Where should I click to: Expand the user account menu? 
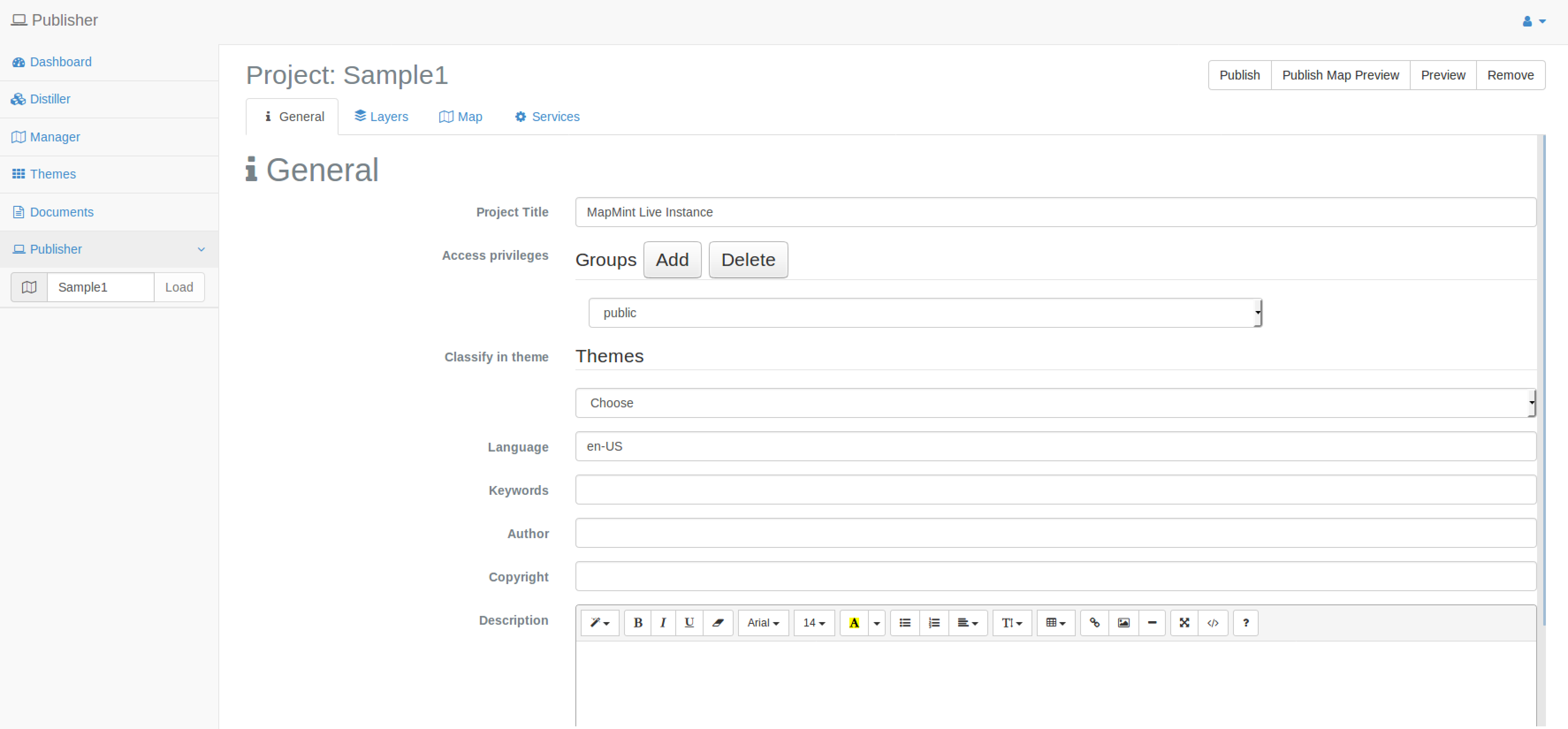[x=1533, y=21]
